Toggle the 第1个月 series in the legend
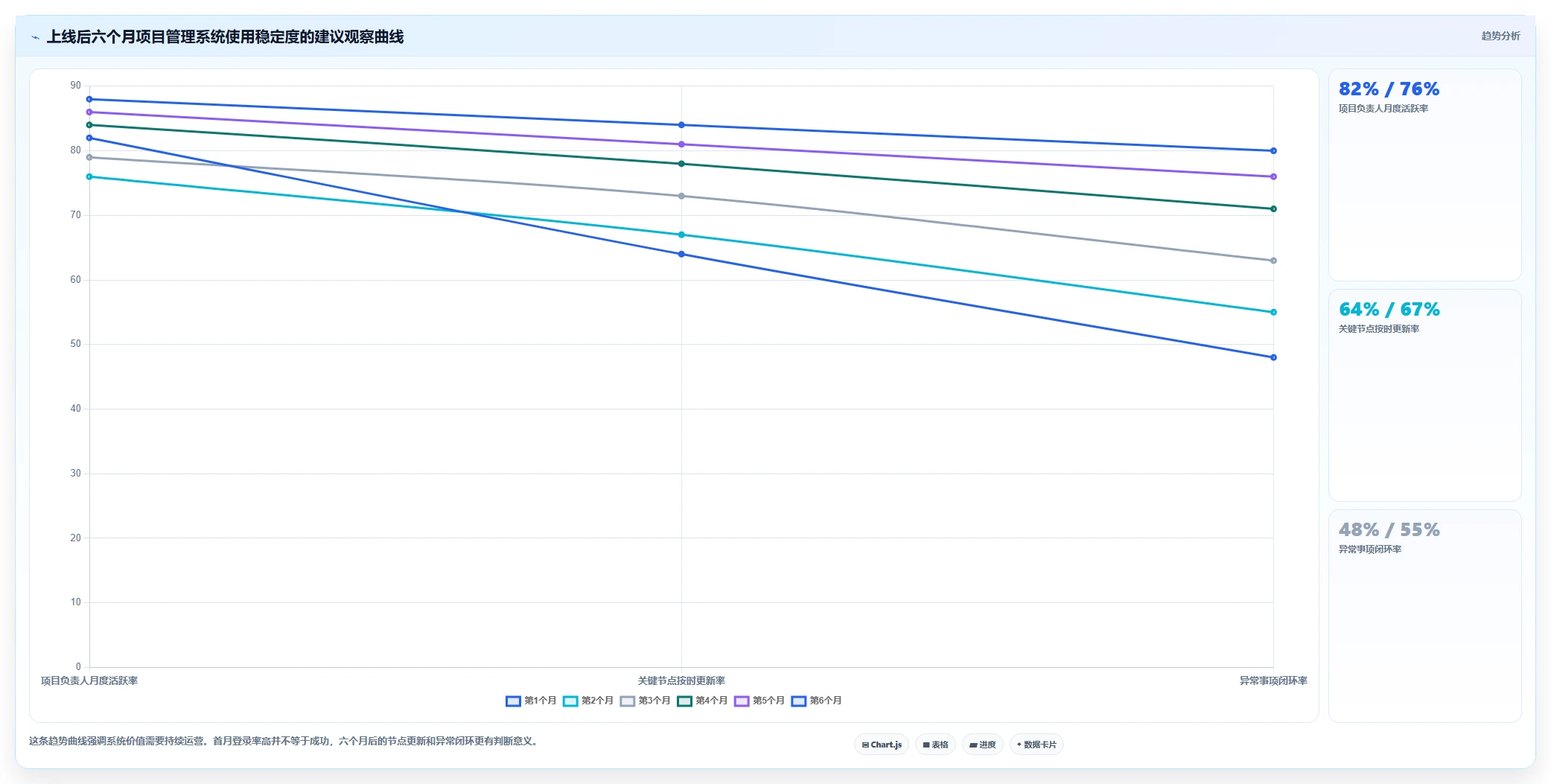Viewport: 1551px width, 784px height. tap(531, 701)
